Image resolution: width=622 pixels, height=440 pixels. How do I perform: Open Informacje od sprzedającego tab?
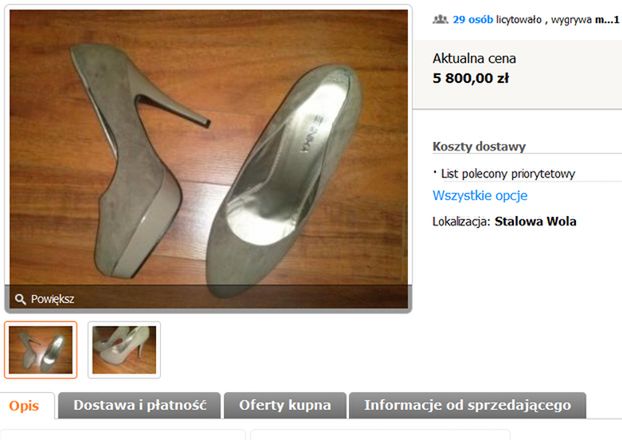click(467, 405)
